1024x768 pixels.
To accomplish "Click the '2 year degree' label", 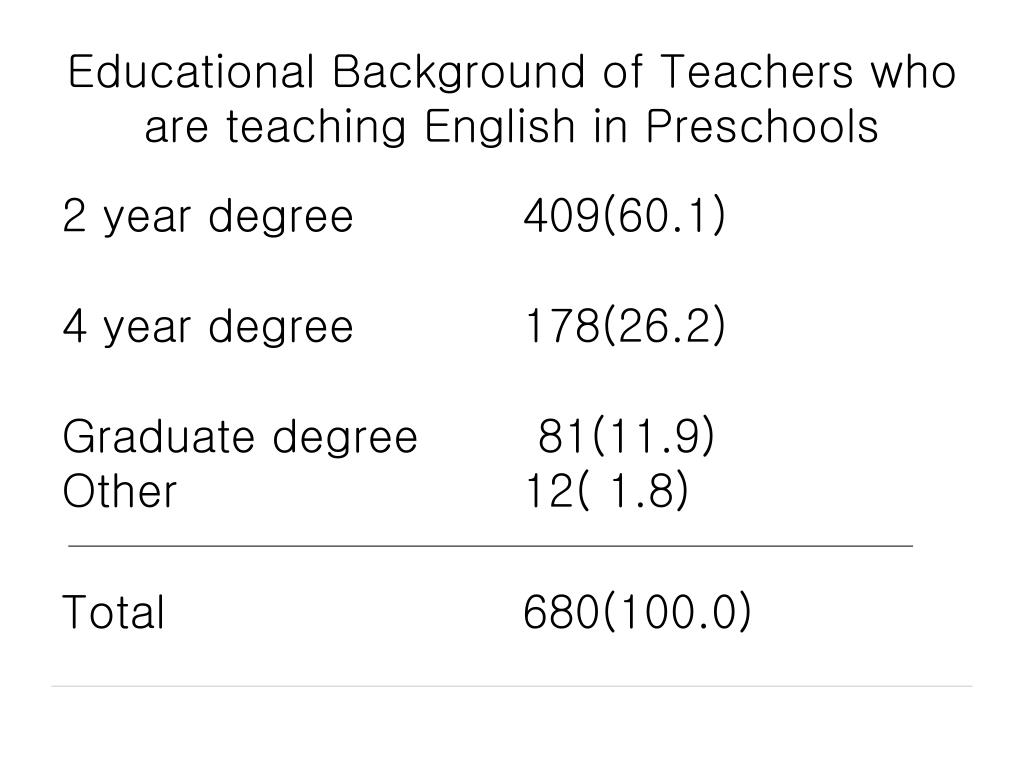I will click(x=208, y=217).
